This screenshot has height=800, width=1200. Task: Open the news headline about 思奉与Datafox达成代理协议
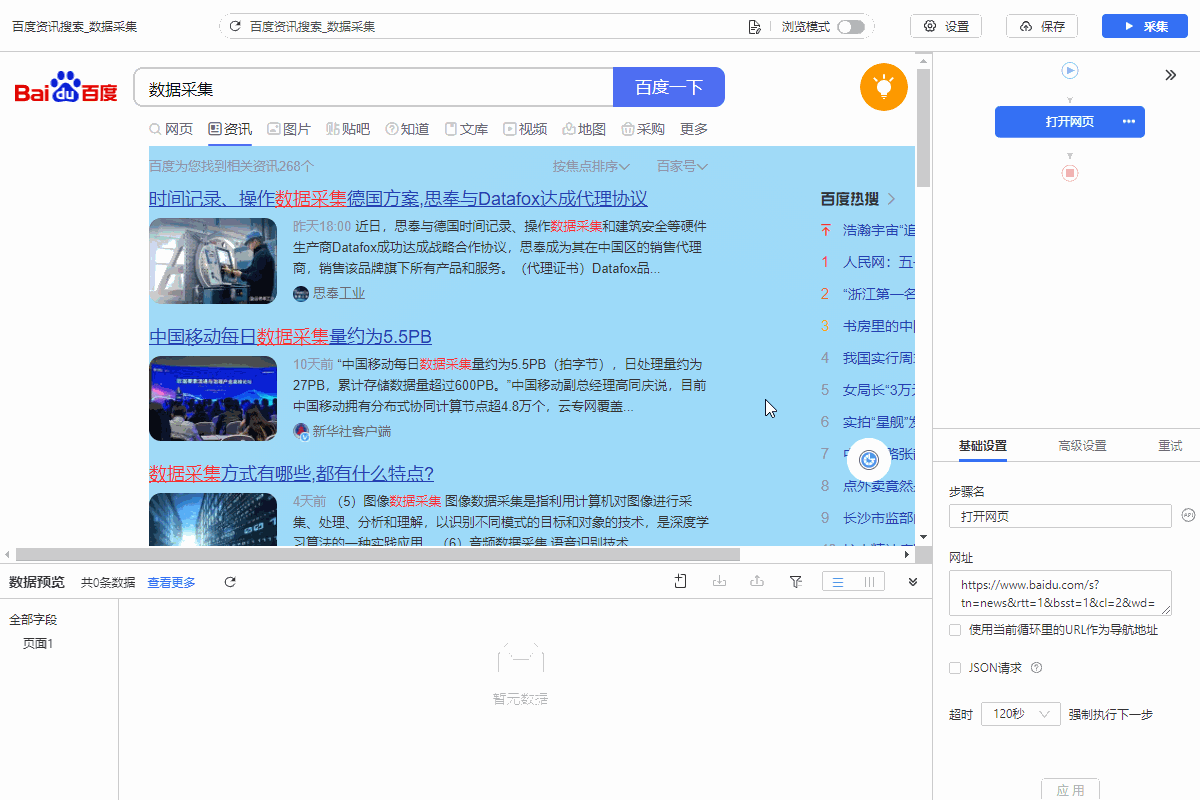pos(398,198)
